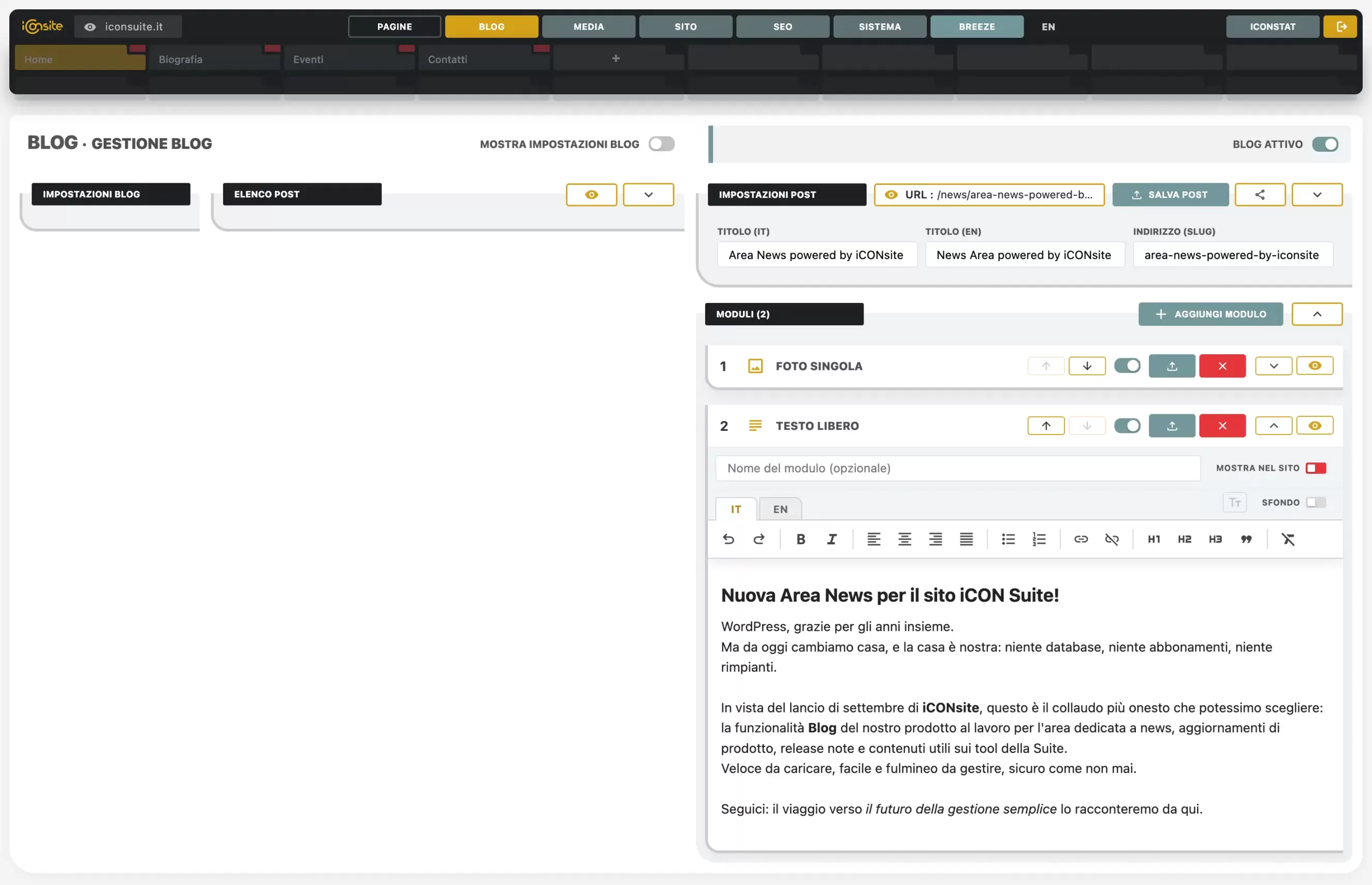This screenshot has width=1372, height=885.
Task: Move Testo Libero module up
Action: pyautogui.click(x=1046, y=426)
